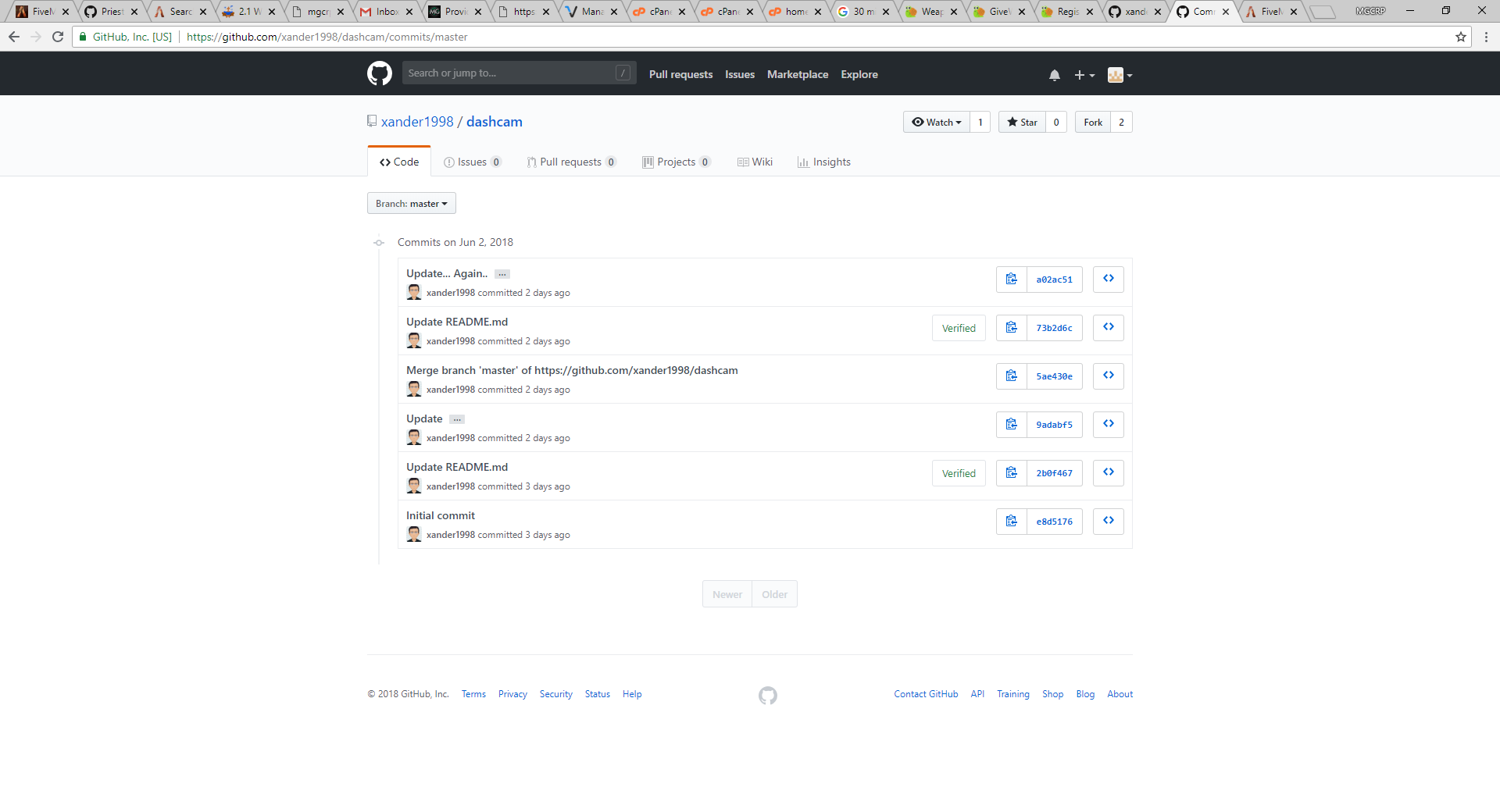Bookmark this page with the star
1500x812 pixels.
pos(1461,37)
